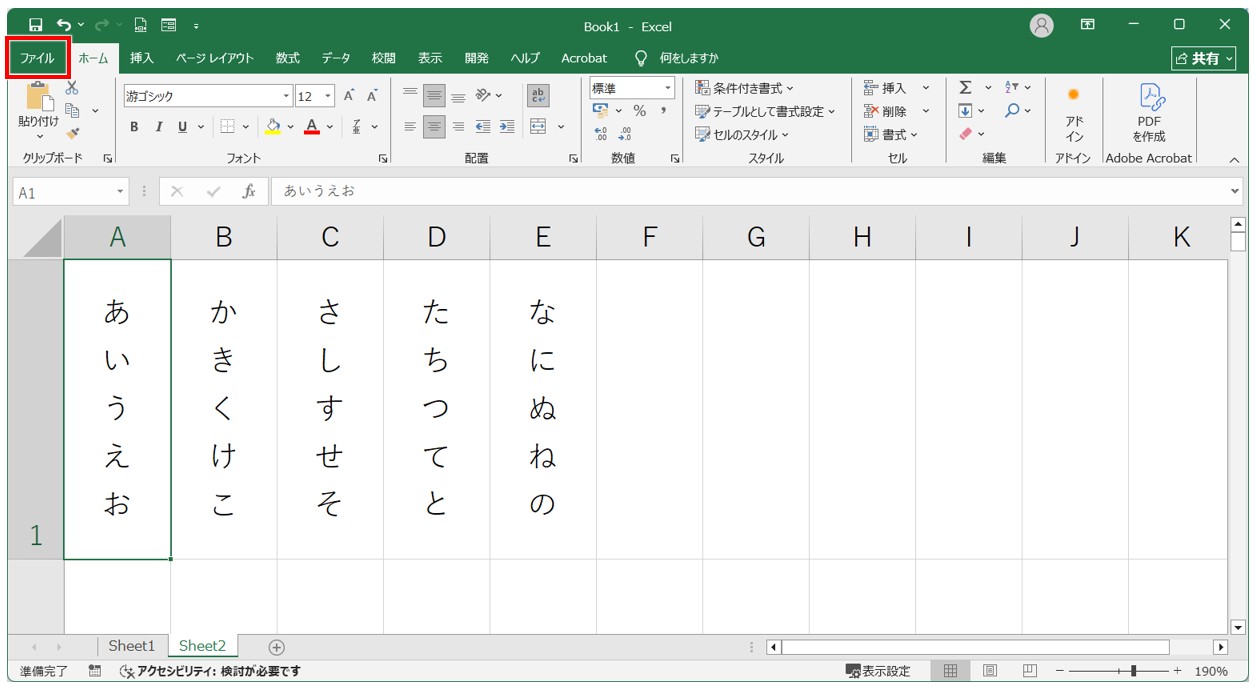Open the File (ファイル) tab
The height and width of the screenshot is (689, 1256).
coord(37,58)
